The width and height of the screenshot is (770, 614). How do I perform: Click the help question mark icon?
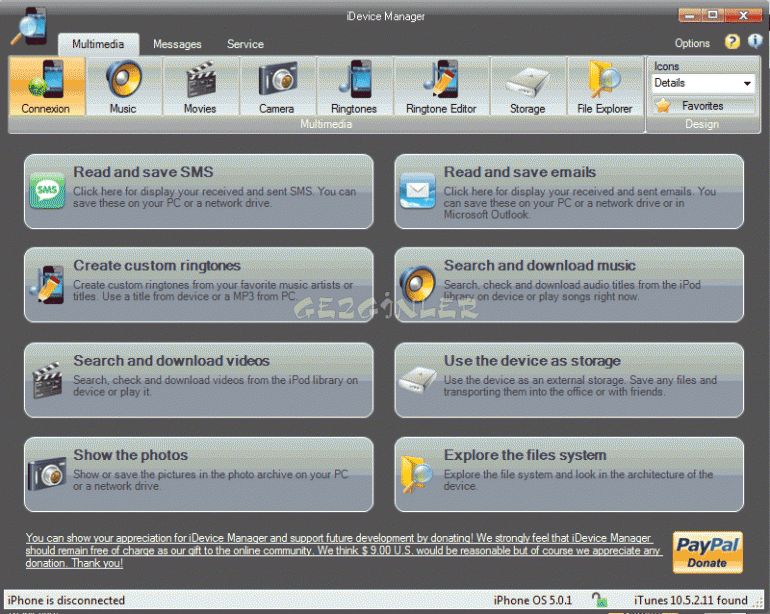732,42
